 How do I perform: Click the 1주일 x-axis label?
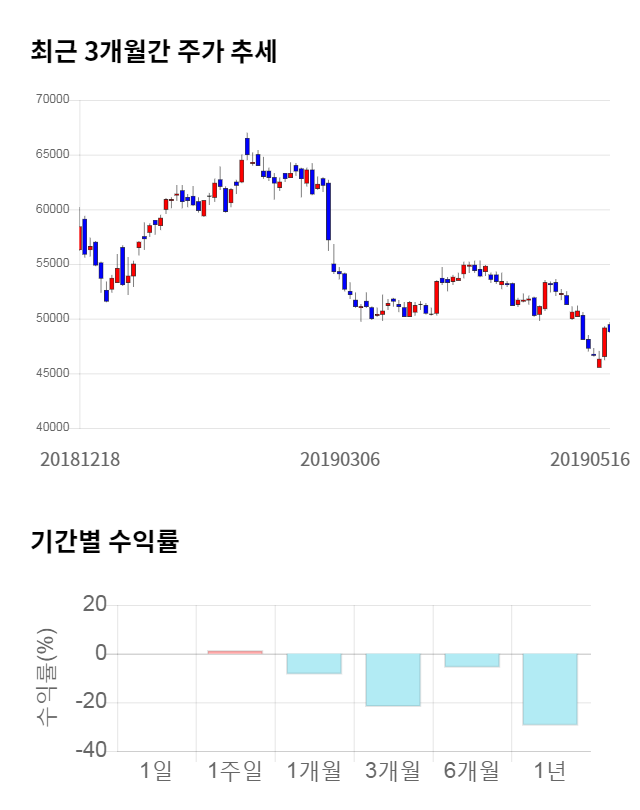(x=235, y=771)
